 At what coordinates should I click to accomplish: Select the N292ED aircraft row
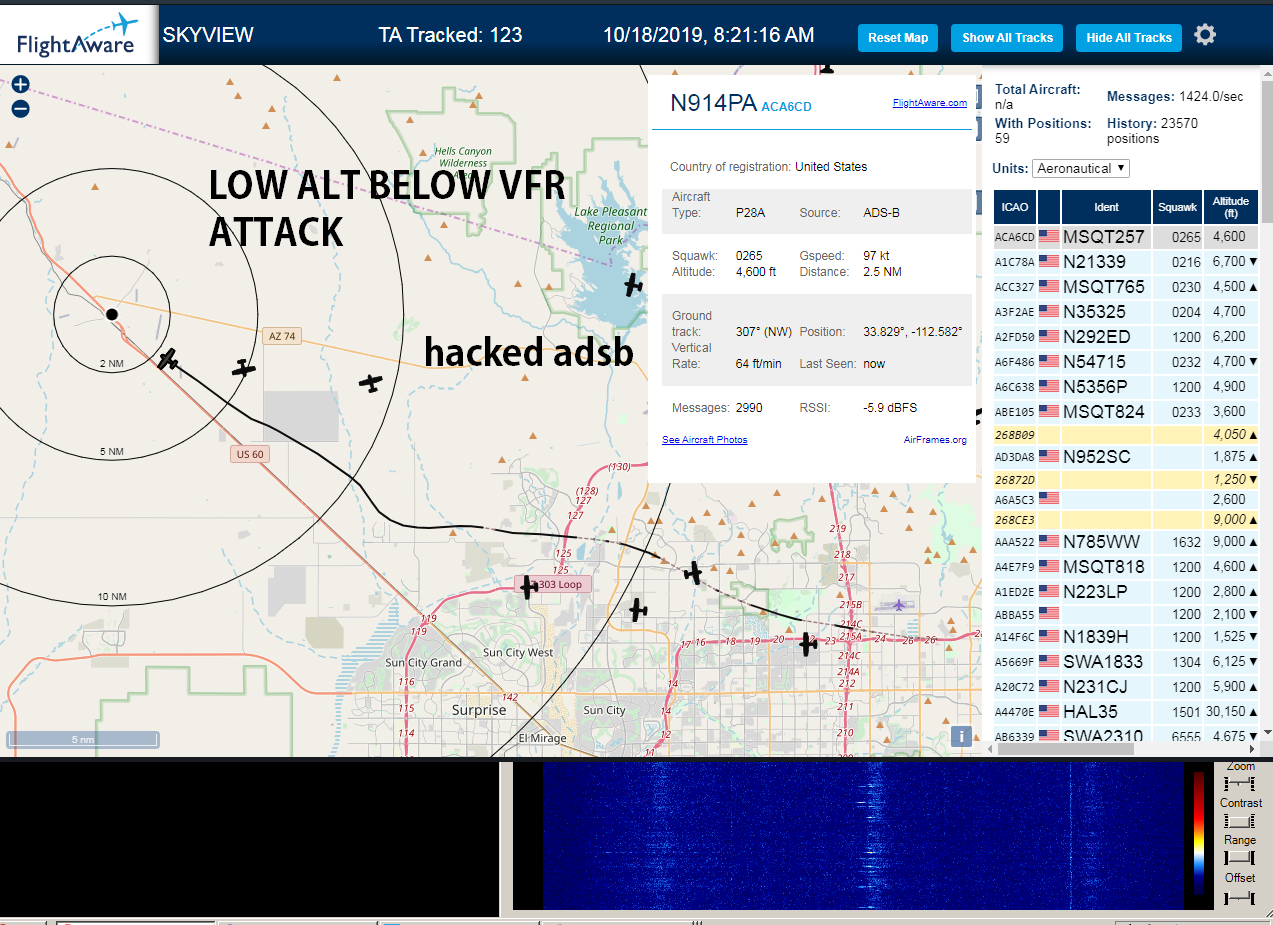point(1126,337)
